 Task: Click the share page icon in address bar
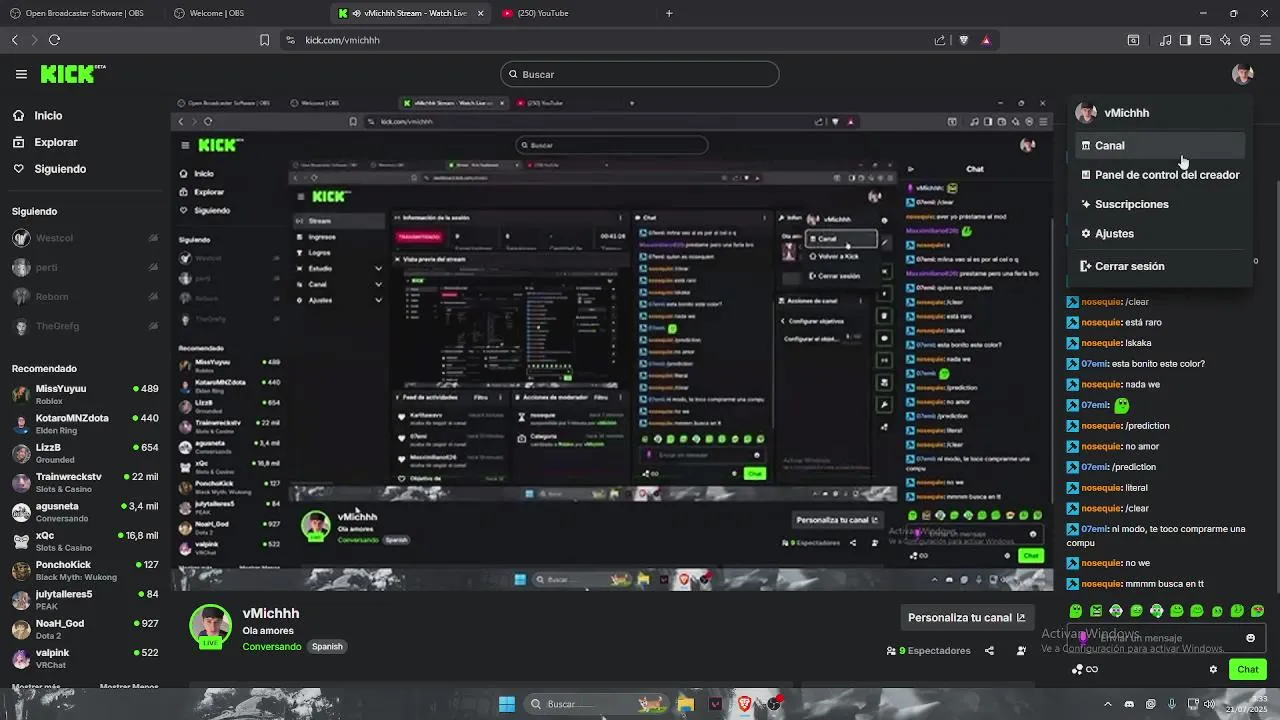(x=940, y=40)
